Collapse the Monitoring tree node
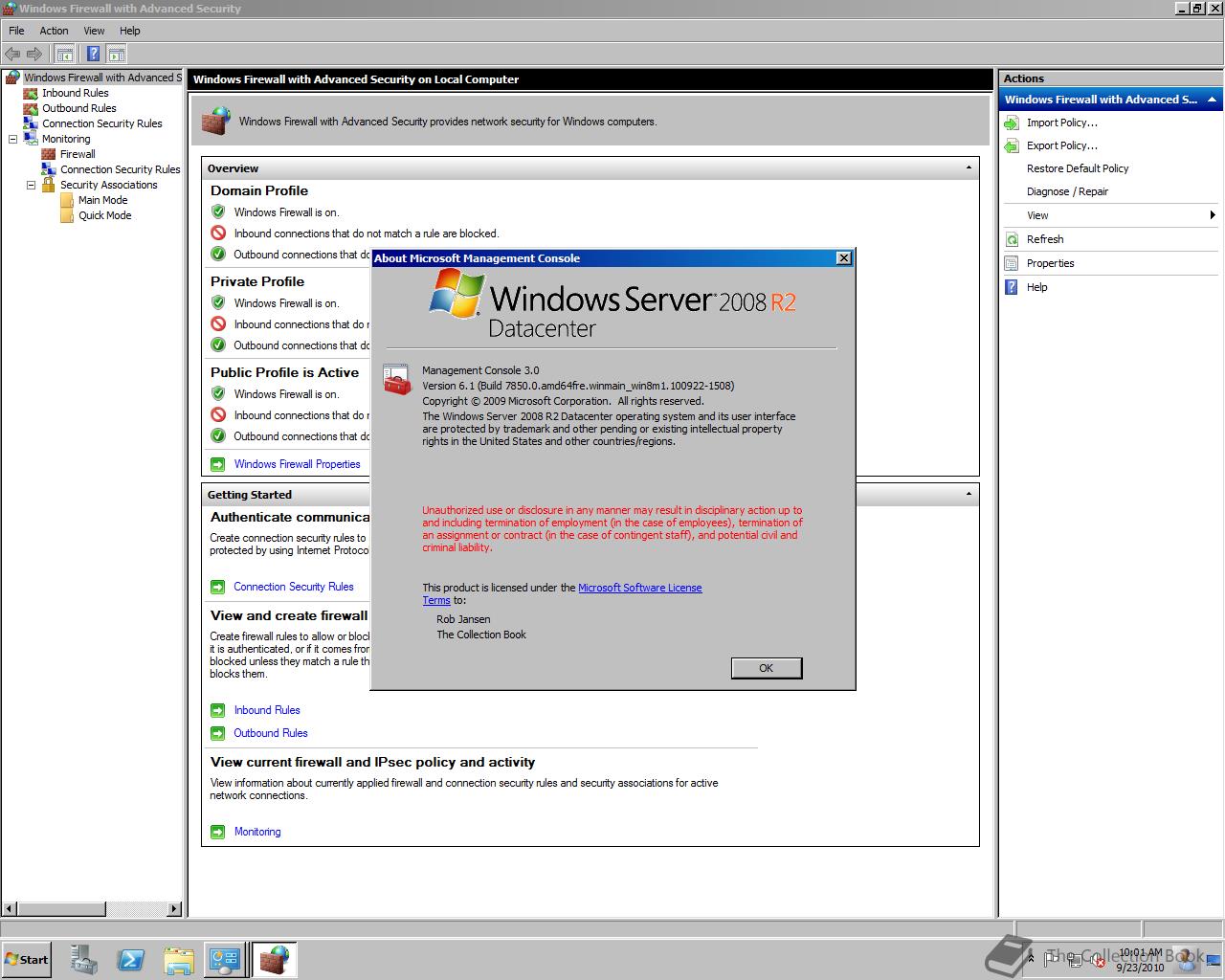The height and width of the screenshot is (980, 1225). coord(12,139)
